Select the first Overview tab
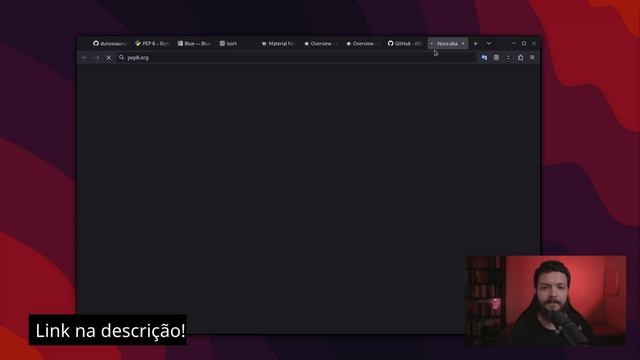 (x=321, y=43)
